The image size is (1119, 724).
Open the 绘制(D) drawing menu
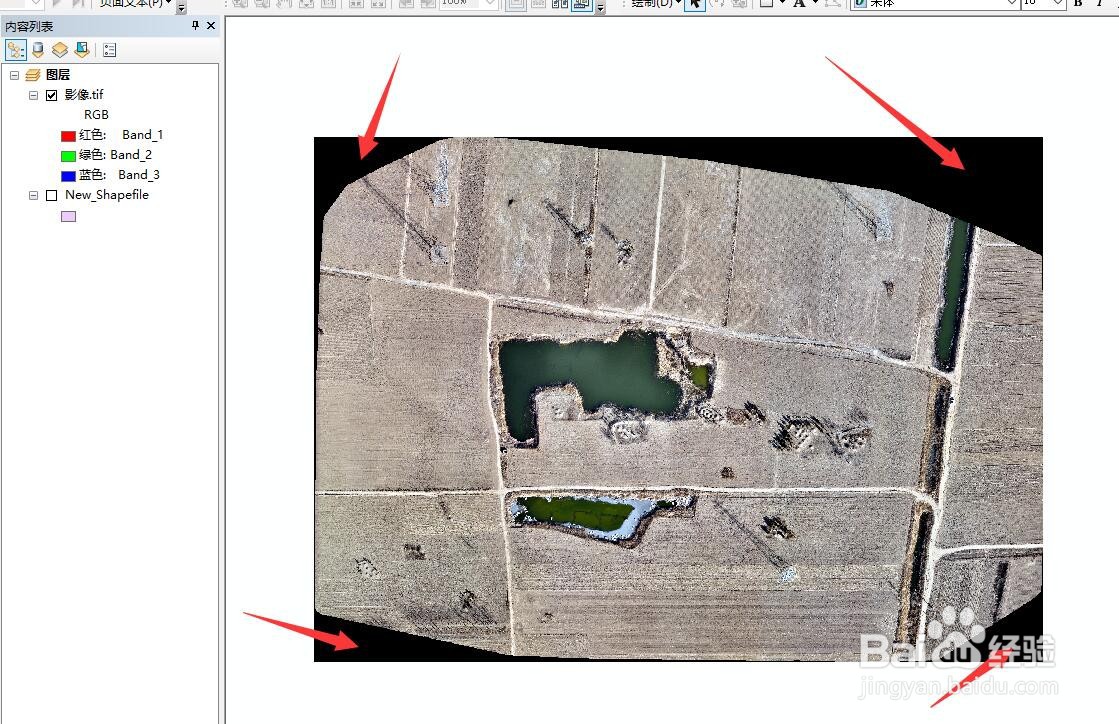click(655, 3)
